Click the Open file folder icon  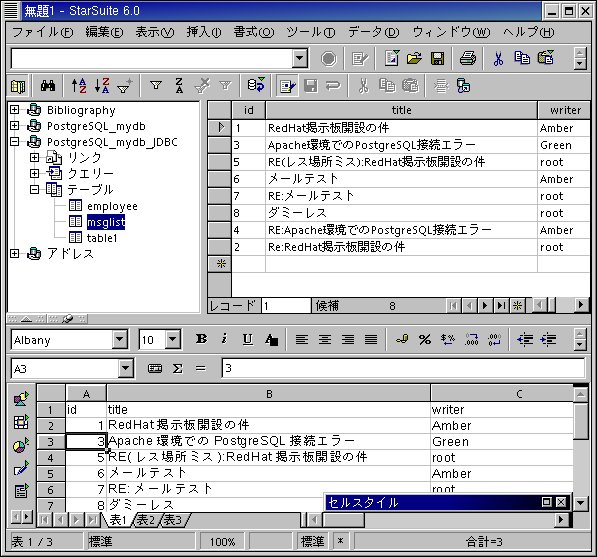pyautogui.click(x=414, y=58)
